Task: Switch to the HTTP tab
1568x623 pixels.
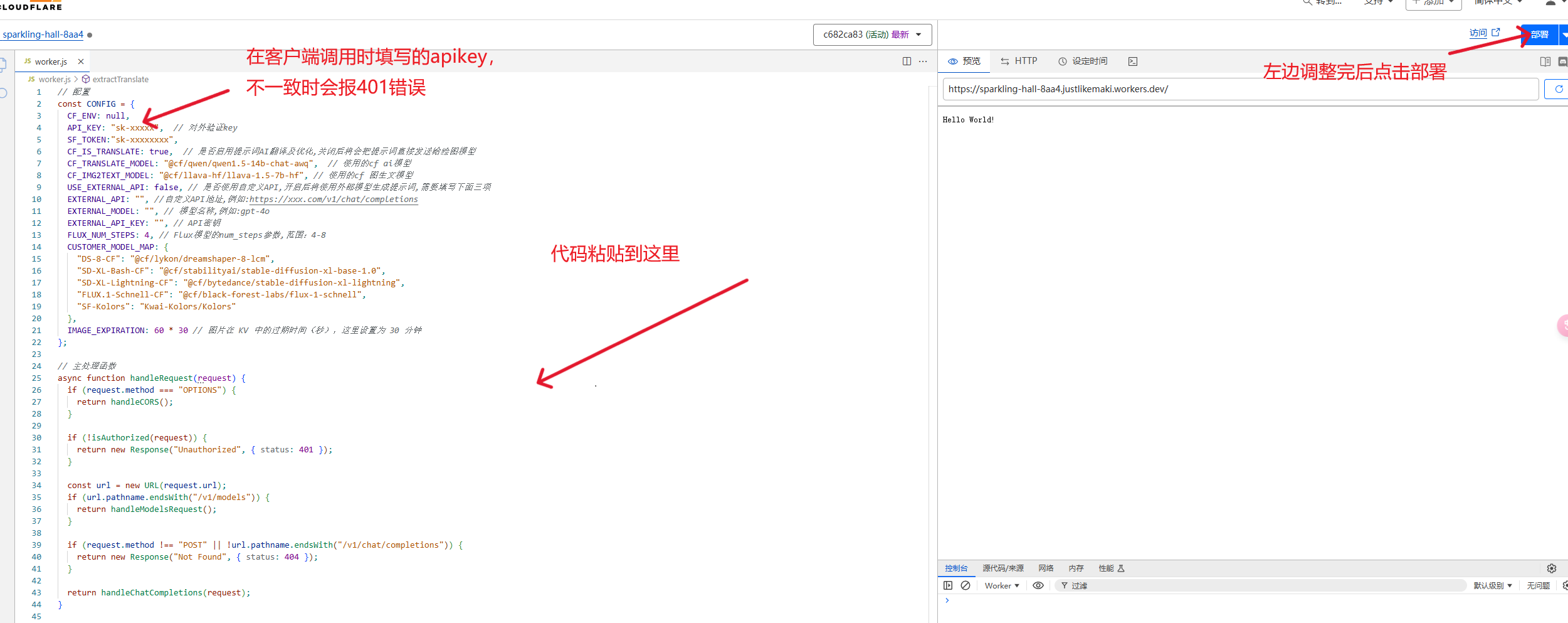Action: coord(1019,61)
